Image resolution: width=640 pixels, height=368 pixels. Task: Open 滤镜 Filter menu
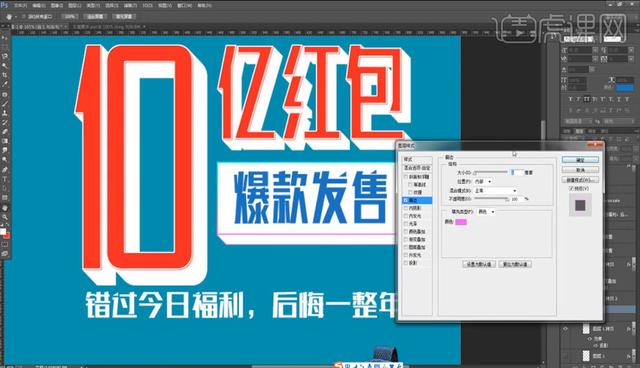pyautogui.click(x=130, y=6)
